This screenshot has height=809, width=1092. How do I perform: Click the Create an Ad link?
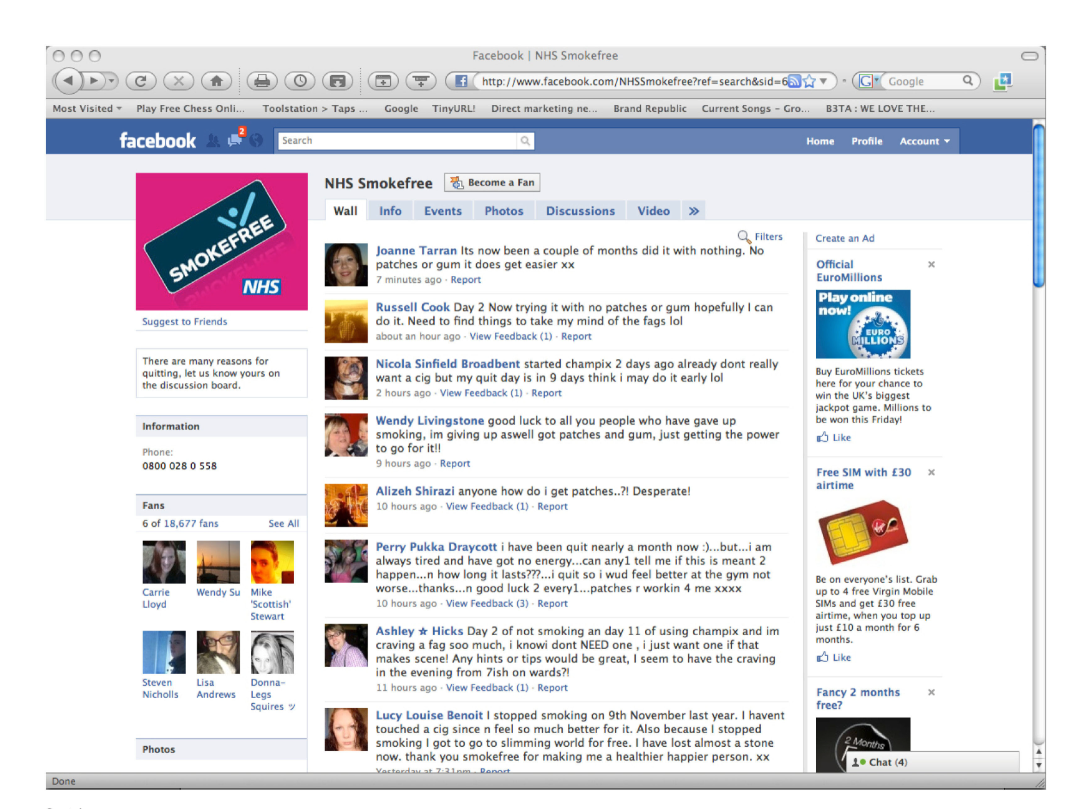click(x=845, y=238)
